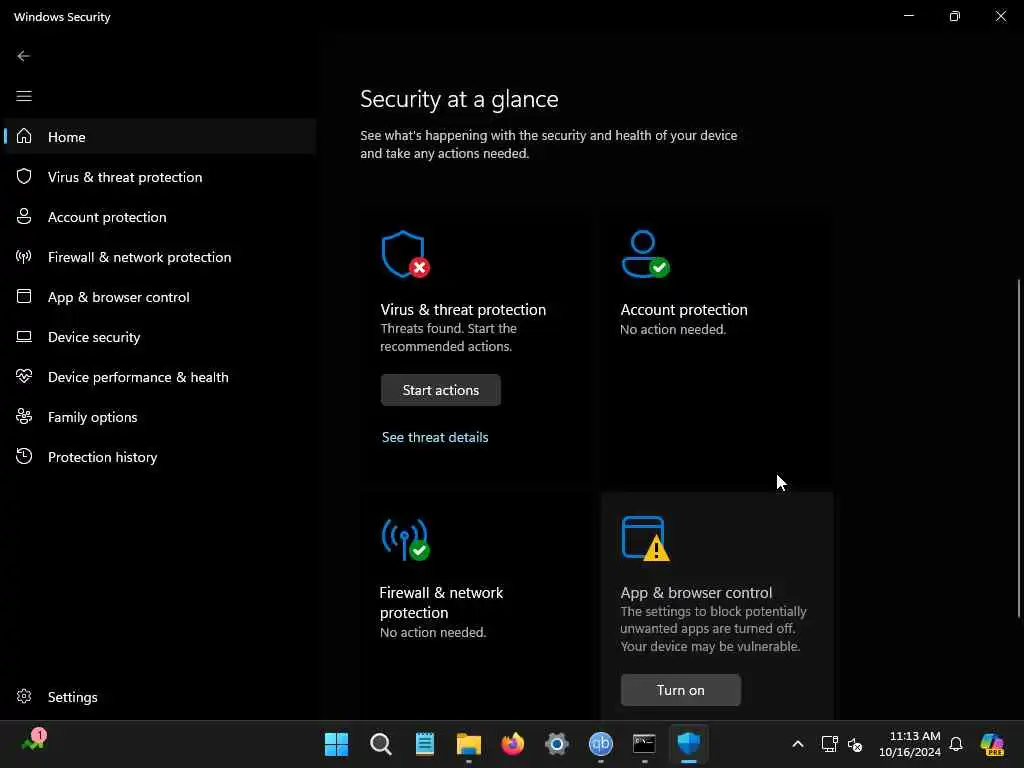
Task: Open the hamburger navigation menu
Action: pyautogui.click(x=24, y=96)
